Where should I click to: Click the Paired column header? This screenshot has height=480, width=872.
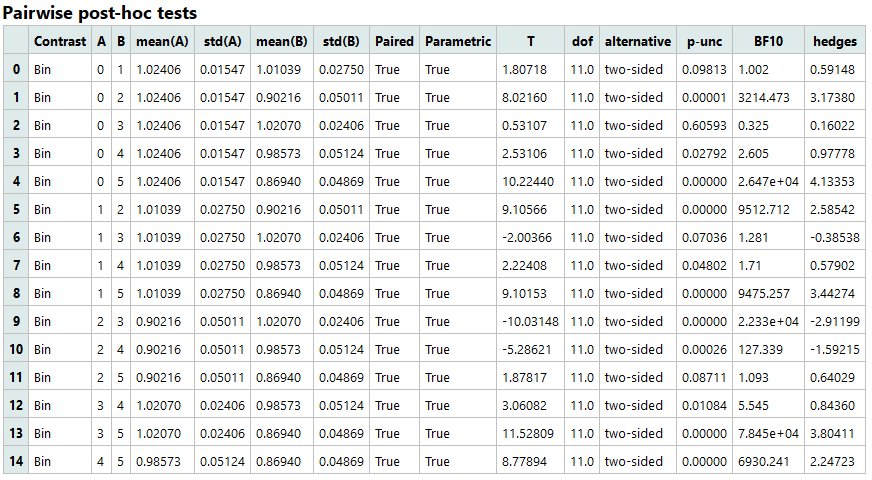tap(394, 42)
